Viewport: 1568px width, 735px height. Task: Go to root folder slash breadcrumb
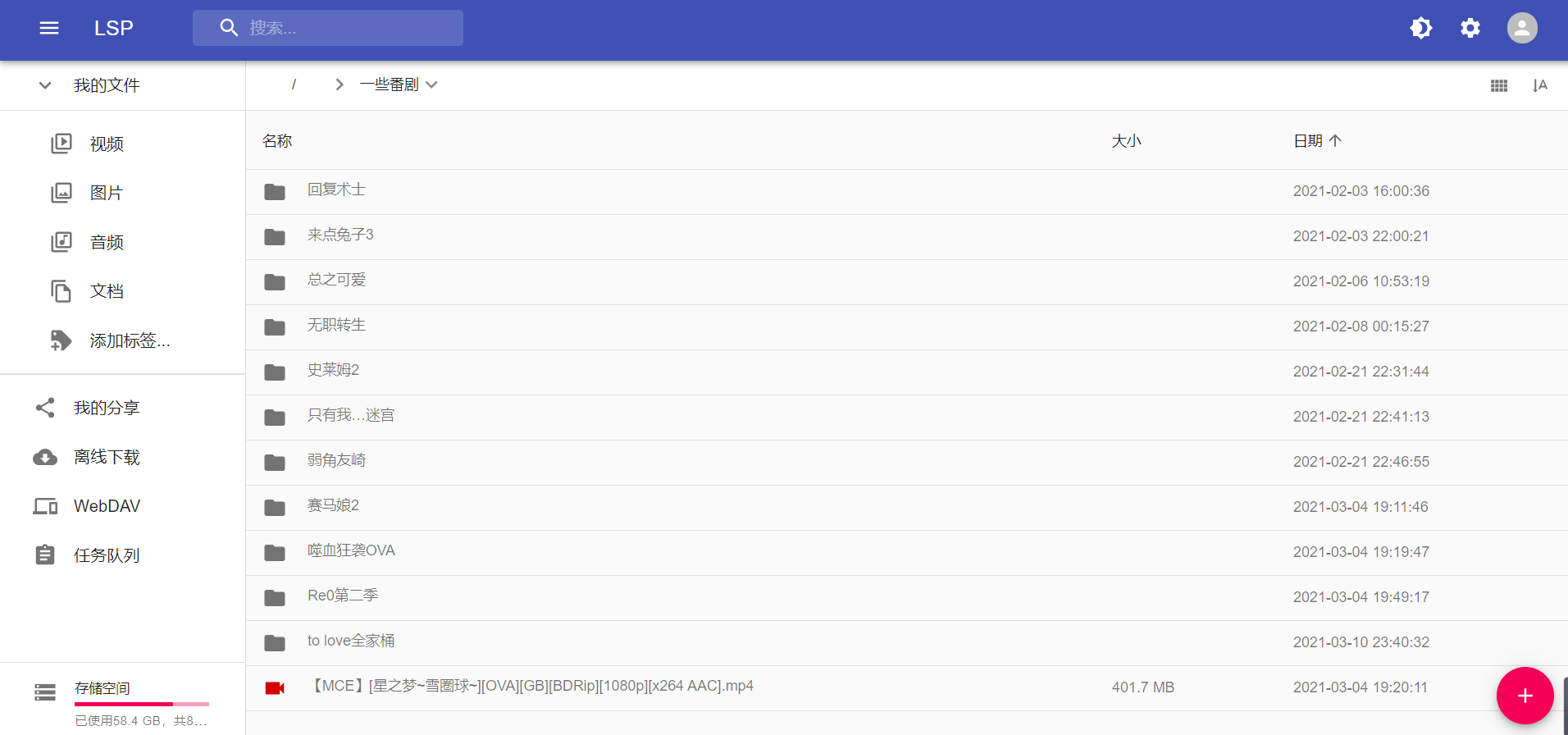[294, 84]
